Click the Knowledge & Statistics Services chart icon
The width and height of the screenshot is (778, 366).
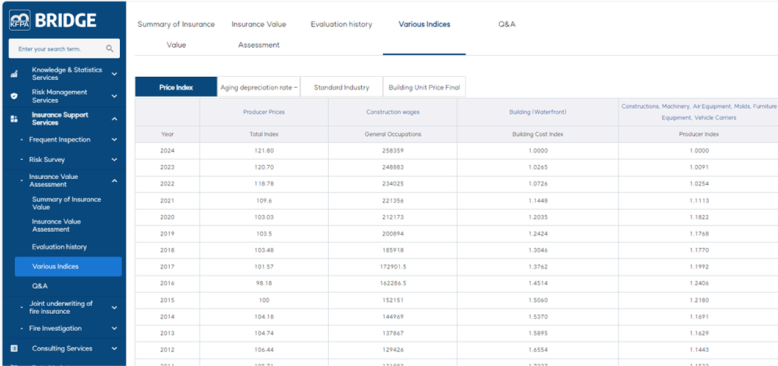[x=14, y=74]
